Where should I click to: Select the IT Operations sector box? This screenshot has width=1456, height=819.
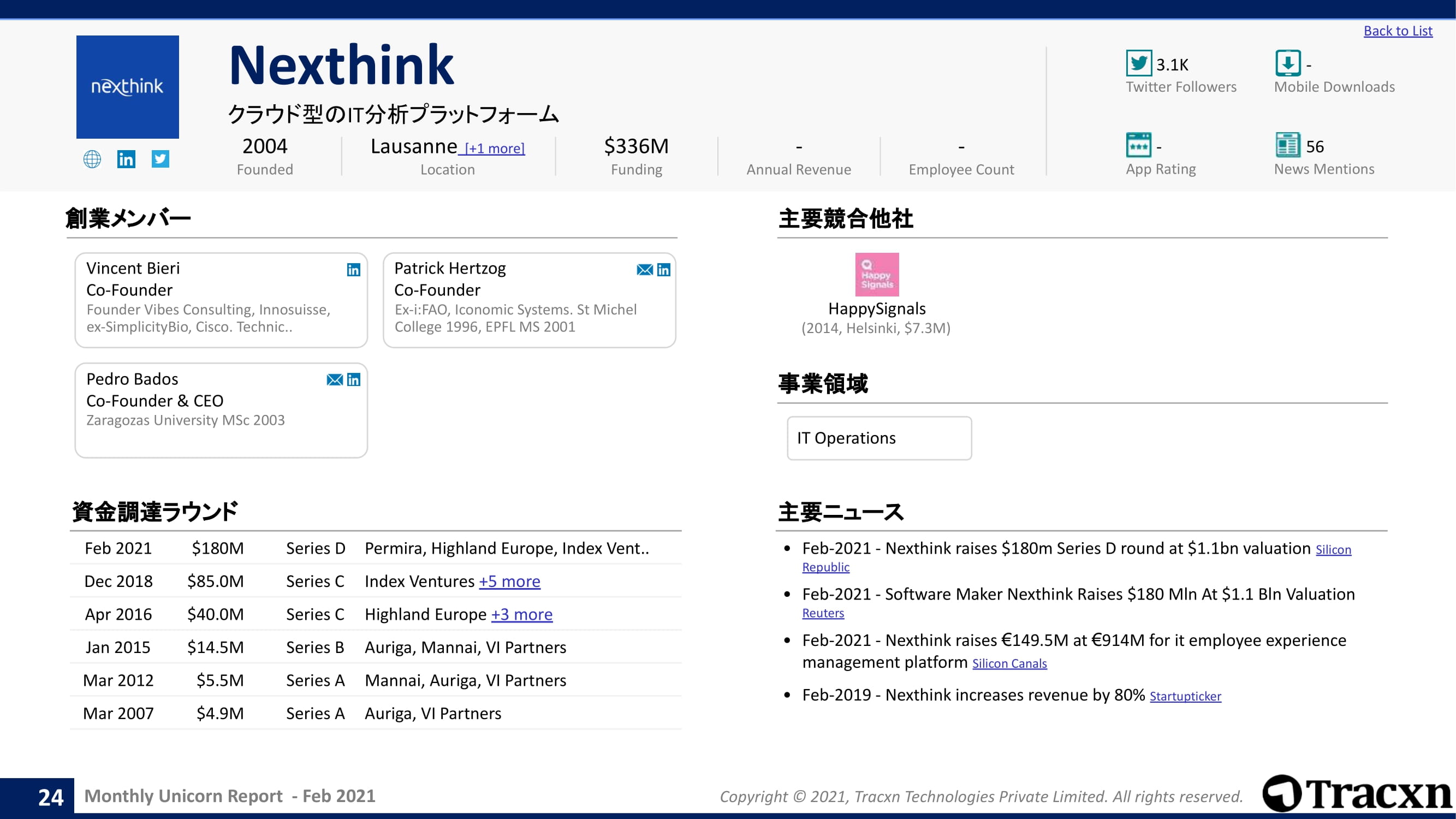tap(878, 438)
